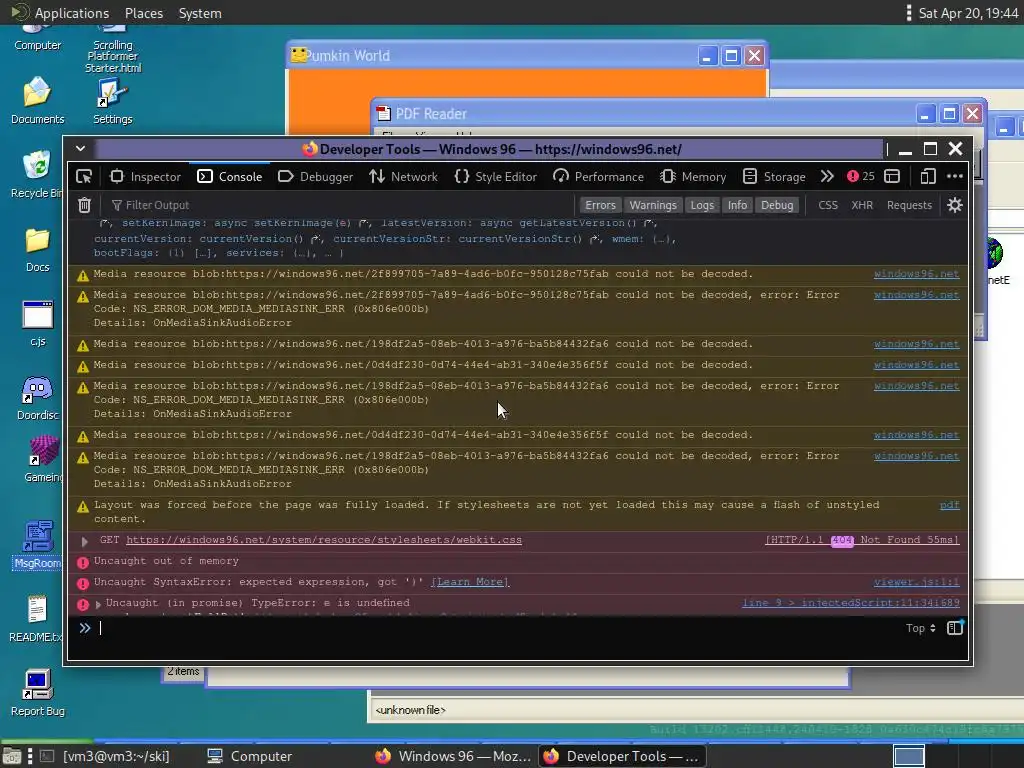
Task: Switch to the Debugger tab
Action: click(315, 176)
